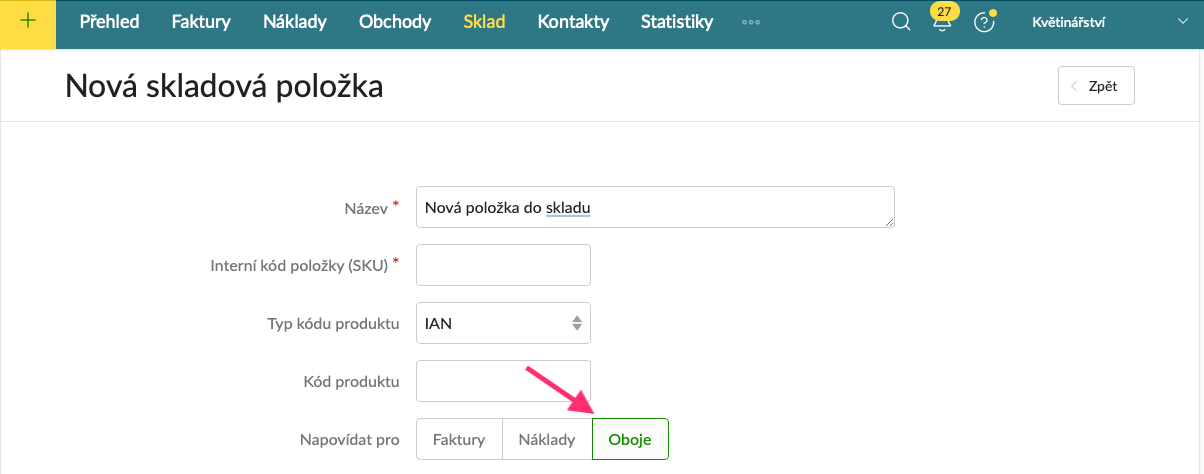Open the Faktury menu item
Screen dimensions: 1204x474
(x=201, y=22)
